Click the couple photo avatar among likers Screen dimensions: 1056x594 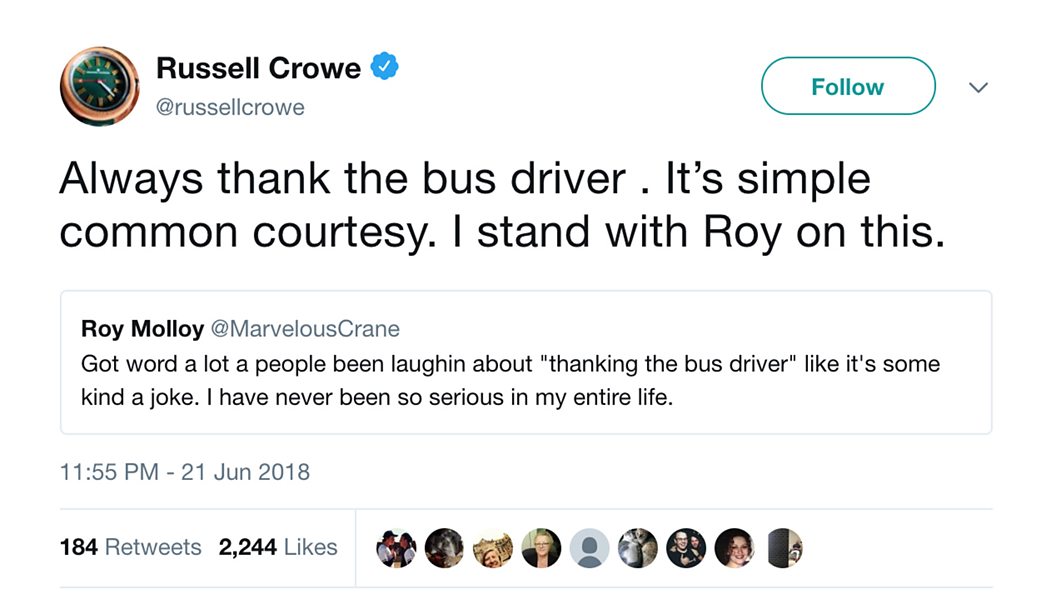pyautogui.click(x=685, y=548)
